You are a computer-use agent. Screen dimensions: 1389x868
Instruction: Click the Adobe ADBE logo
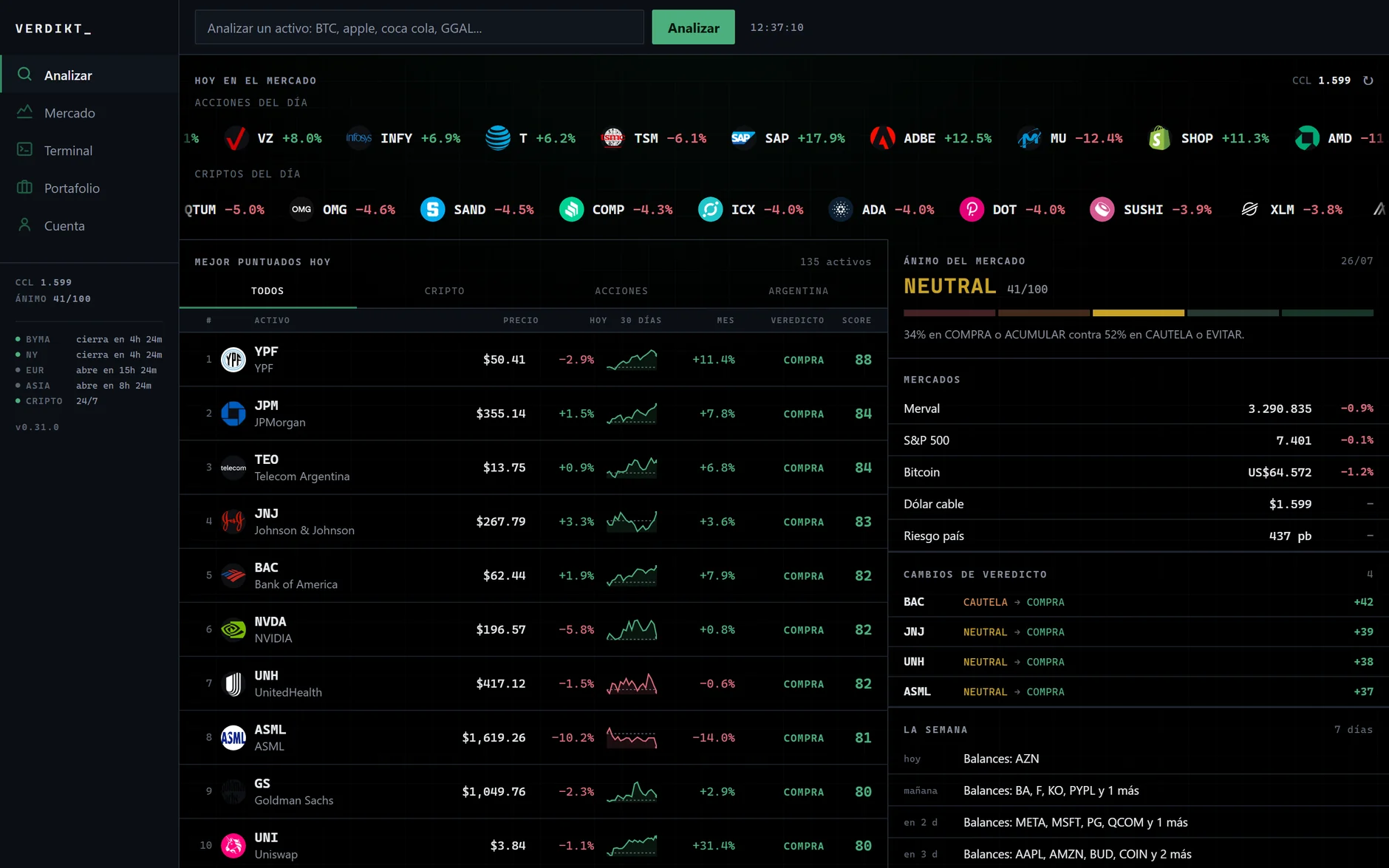click(882, 138)
